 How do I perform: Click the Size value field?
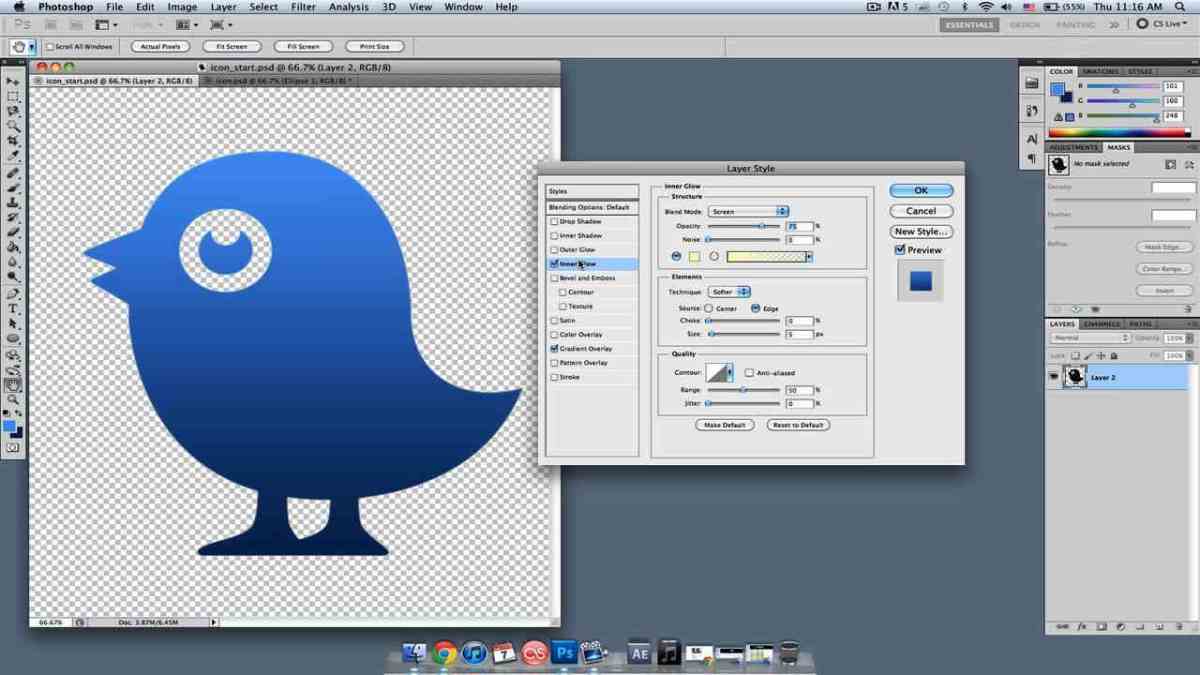(x=799, y=334)
